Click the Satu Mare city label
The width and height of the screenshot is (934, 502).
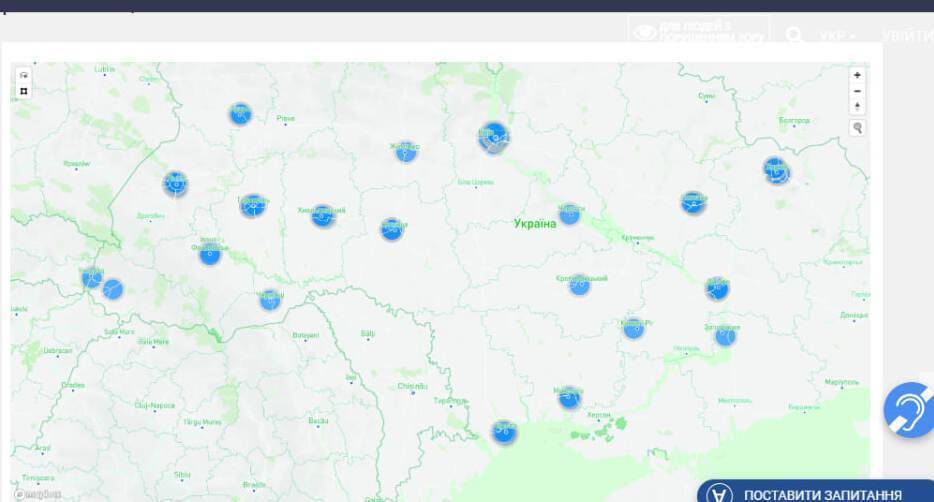click(x=119, y=332)
